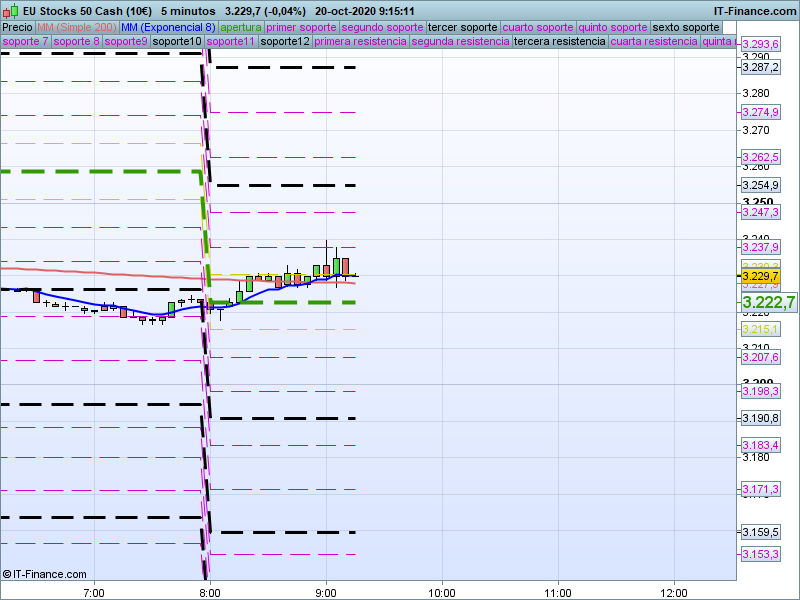The height and width of the screenshot is (600, 800).
Task: Click the 3.247,3 price level tag
Action: point(760,212)
